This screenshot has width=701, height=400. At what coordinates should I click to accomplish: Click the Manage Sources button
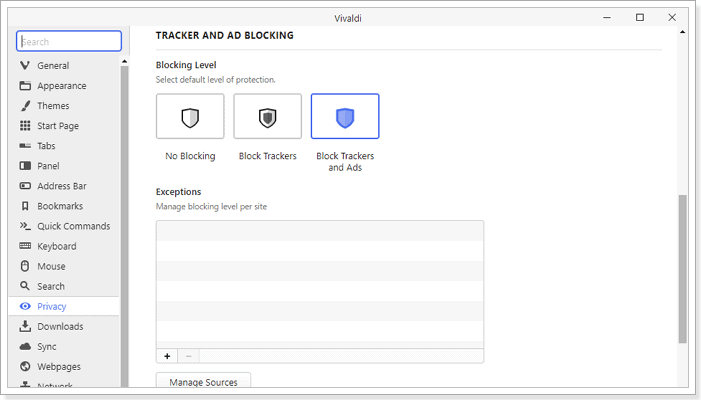tap(203, 382)
